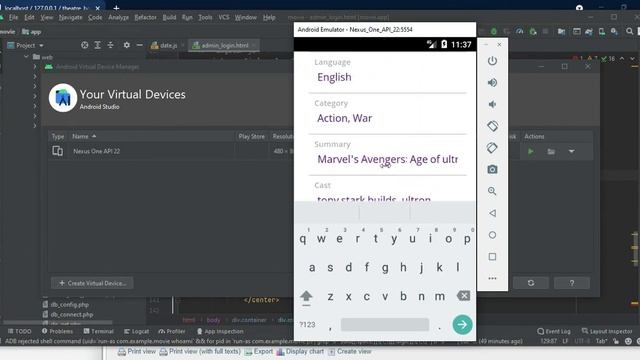Switch to admin_login.html editor tab
640x360 pixels.
pos(224,45)
